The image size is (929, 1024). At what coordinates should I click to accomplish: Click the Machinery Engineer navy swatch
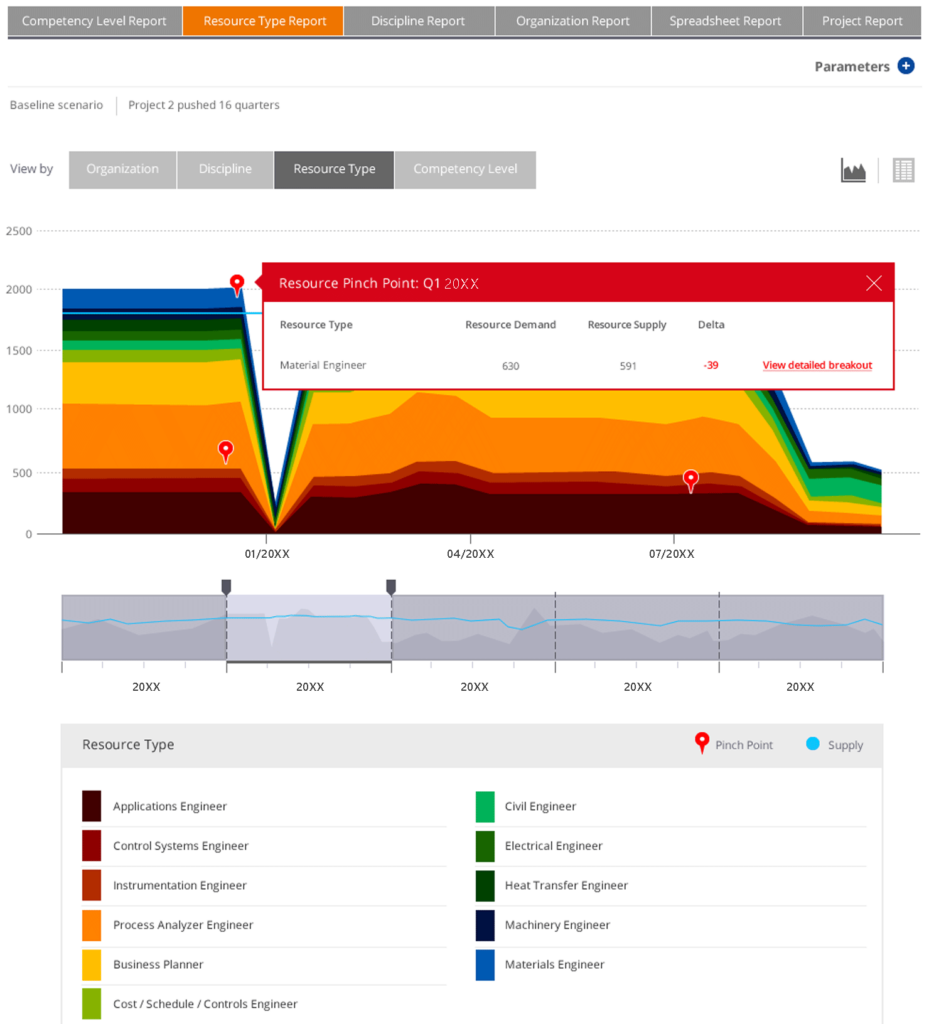(485, 925)
